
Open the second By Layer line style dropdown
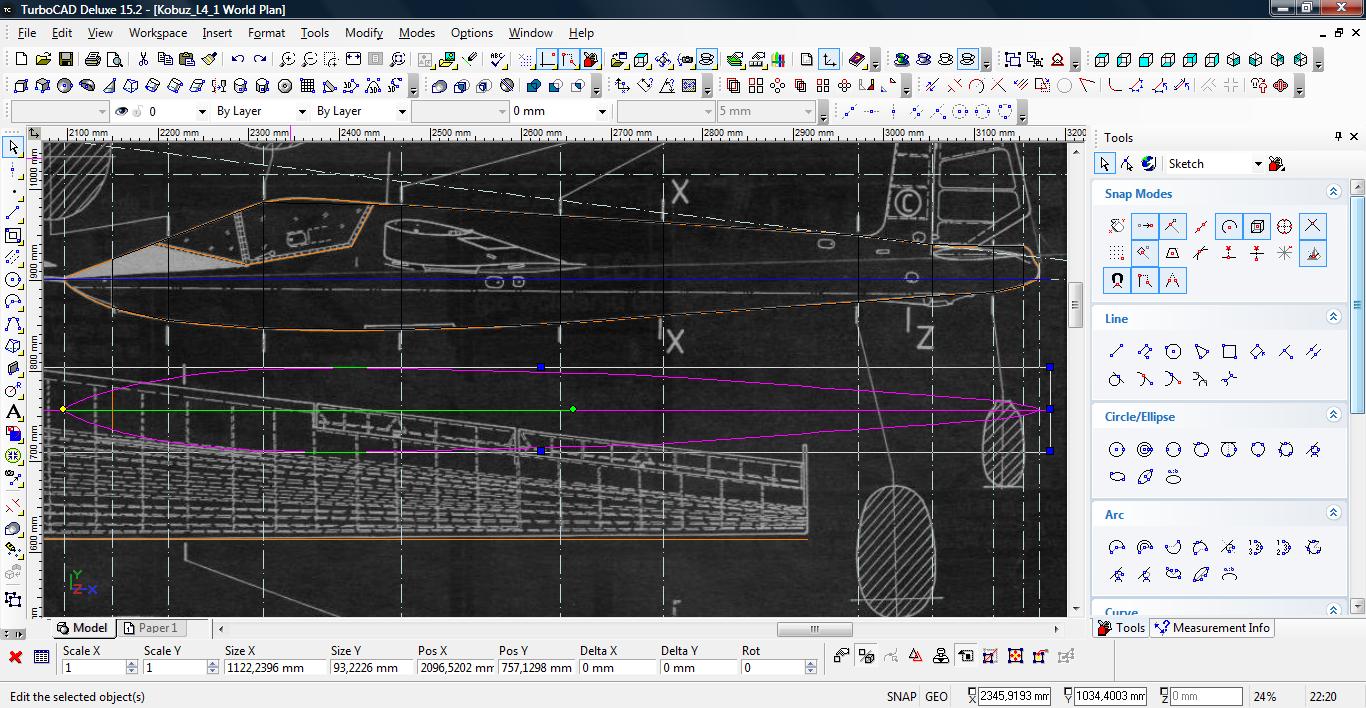402,111
